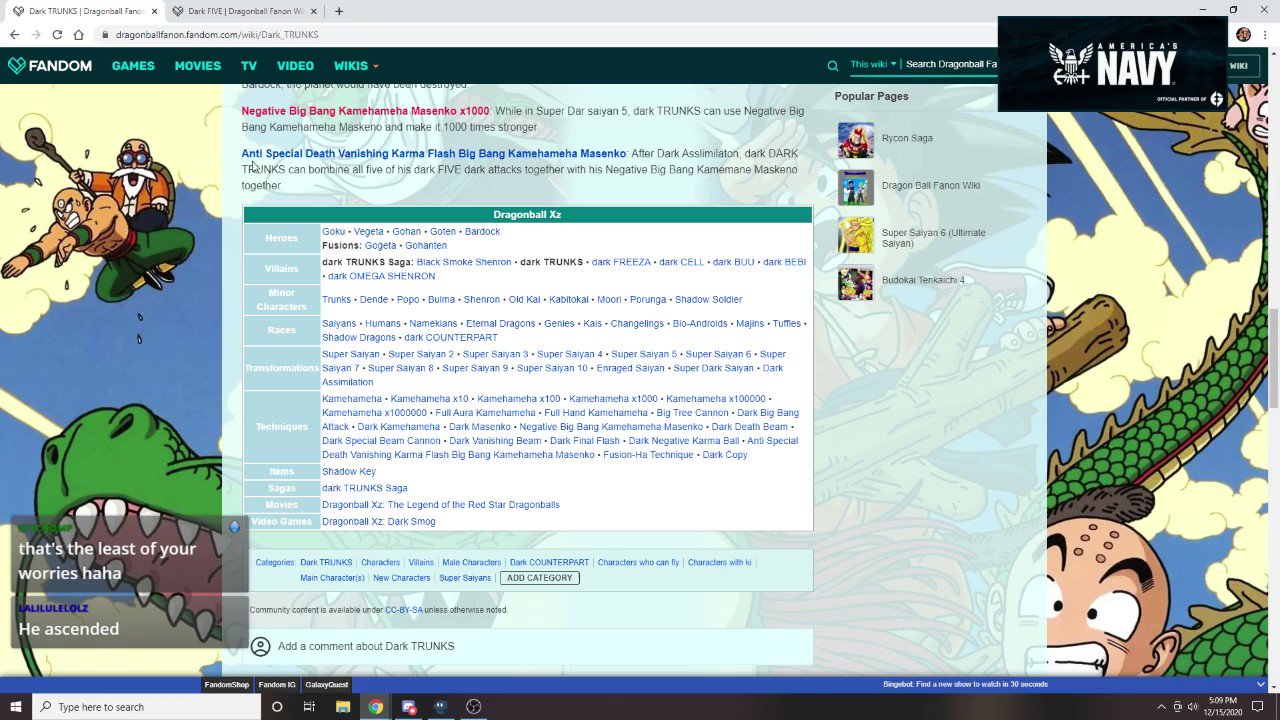Screen dimensions: 1280x720
Task: Open Dragonball Xz: Dark Smog link
Action: [379, 522]
